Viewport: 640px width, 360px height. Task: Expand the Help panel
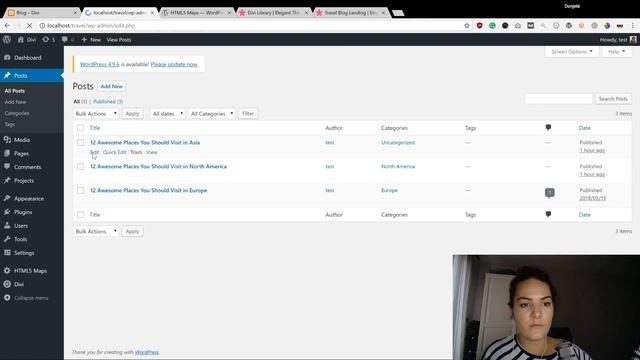coord(616,52)
